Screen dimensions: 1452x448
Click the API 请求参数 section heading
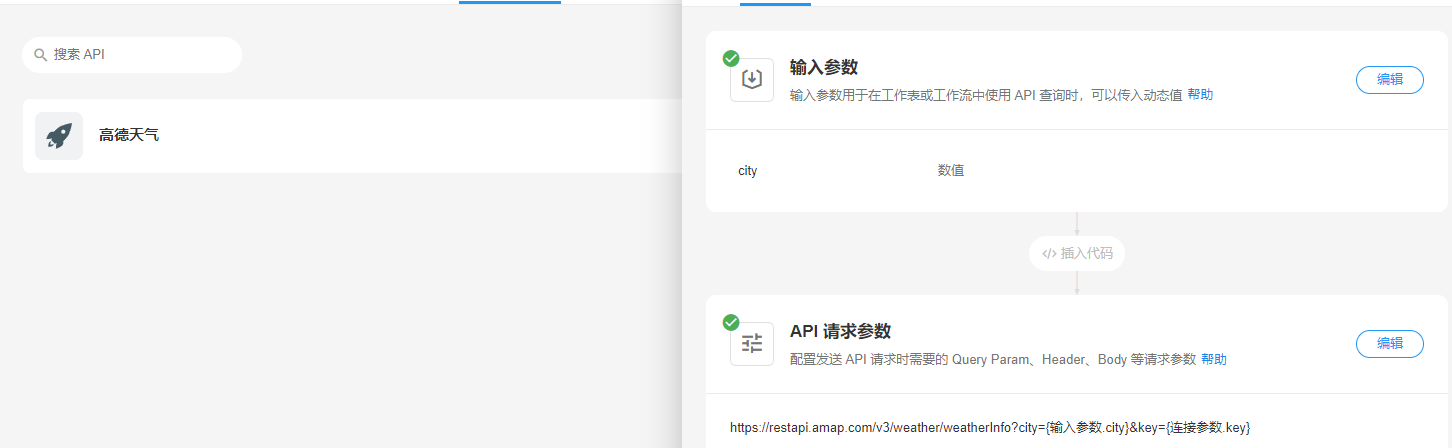(x=840, y=331)
